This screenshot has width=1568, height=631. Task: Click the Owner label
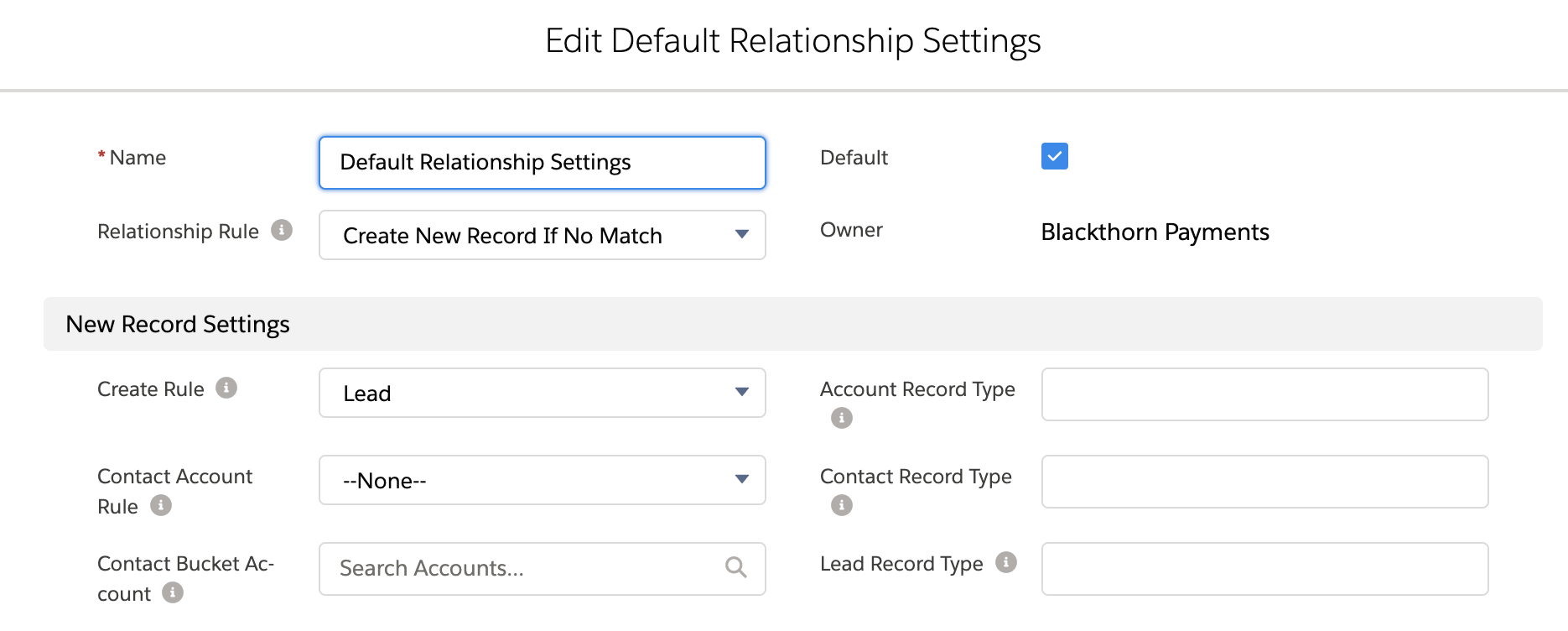pos(851,230)
